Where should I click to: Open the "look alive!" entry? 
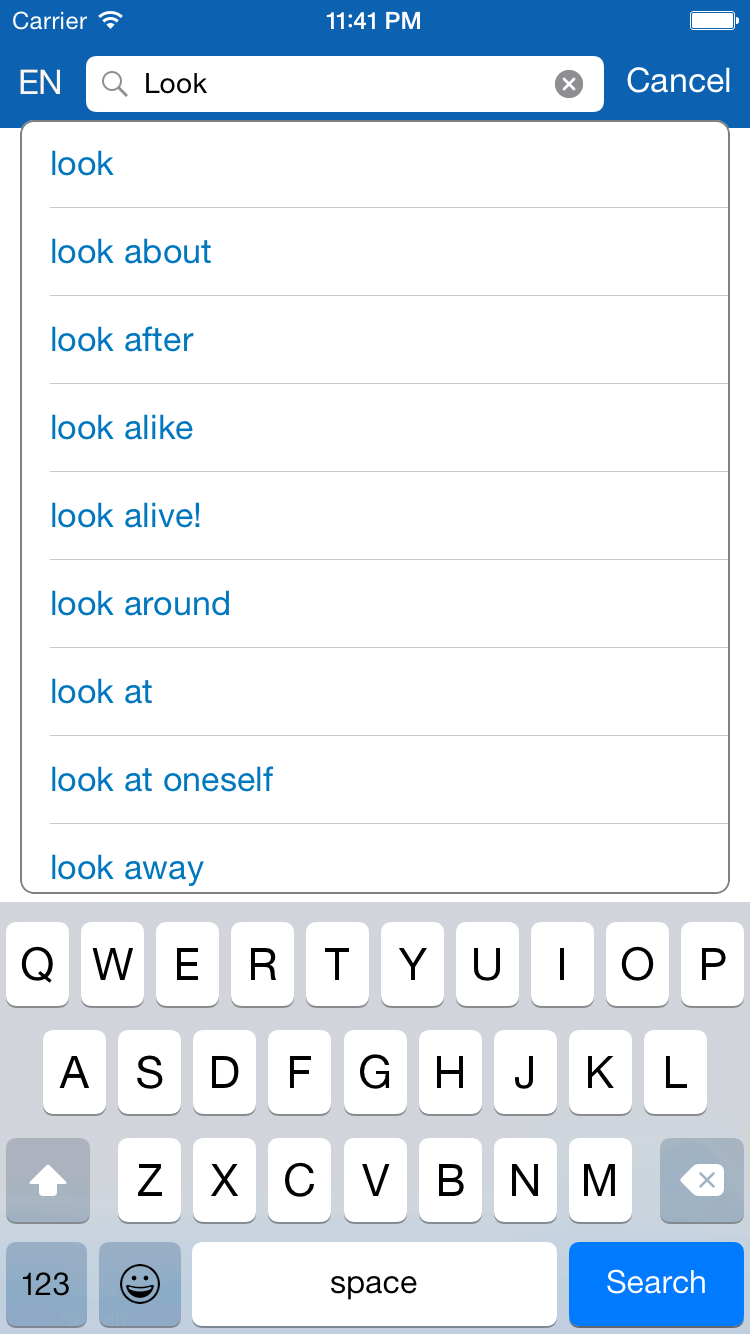point(126,516)
